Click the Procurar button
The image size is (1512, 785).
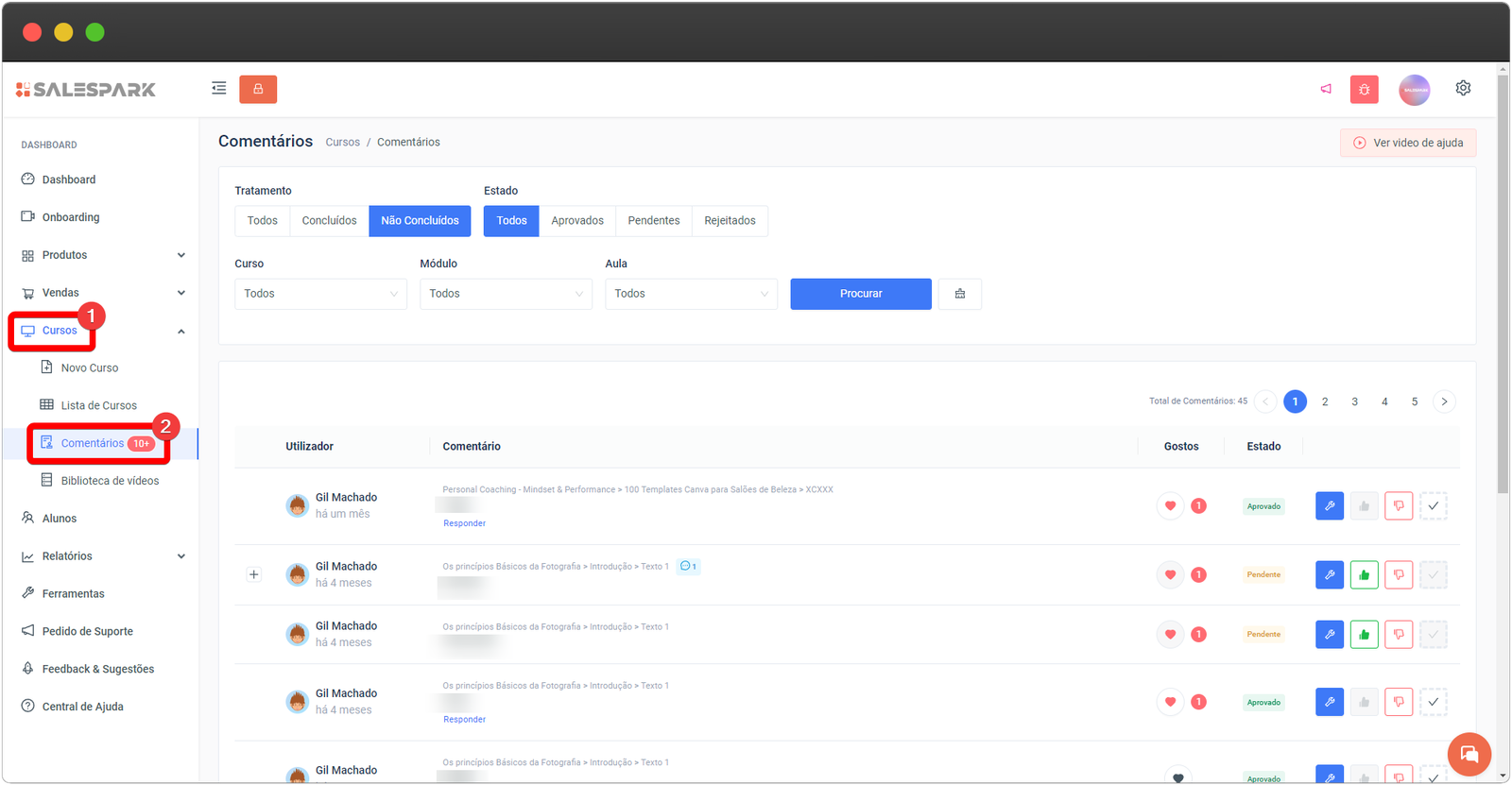pyautogui.click(x=860, y=294)
